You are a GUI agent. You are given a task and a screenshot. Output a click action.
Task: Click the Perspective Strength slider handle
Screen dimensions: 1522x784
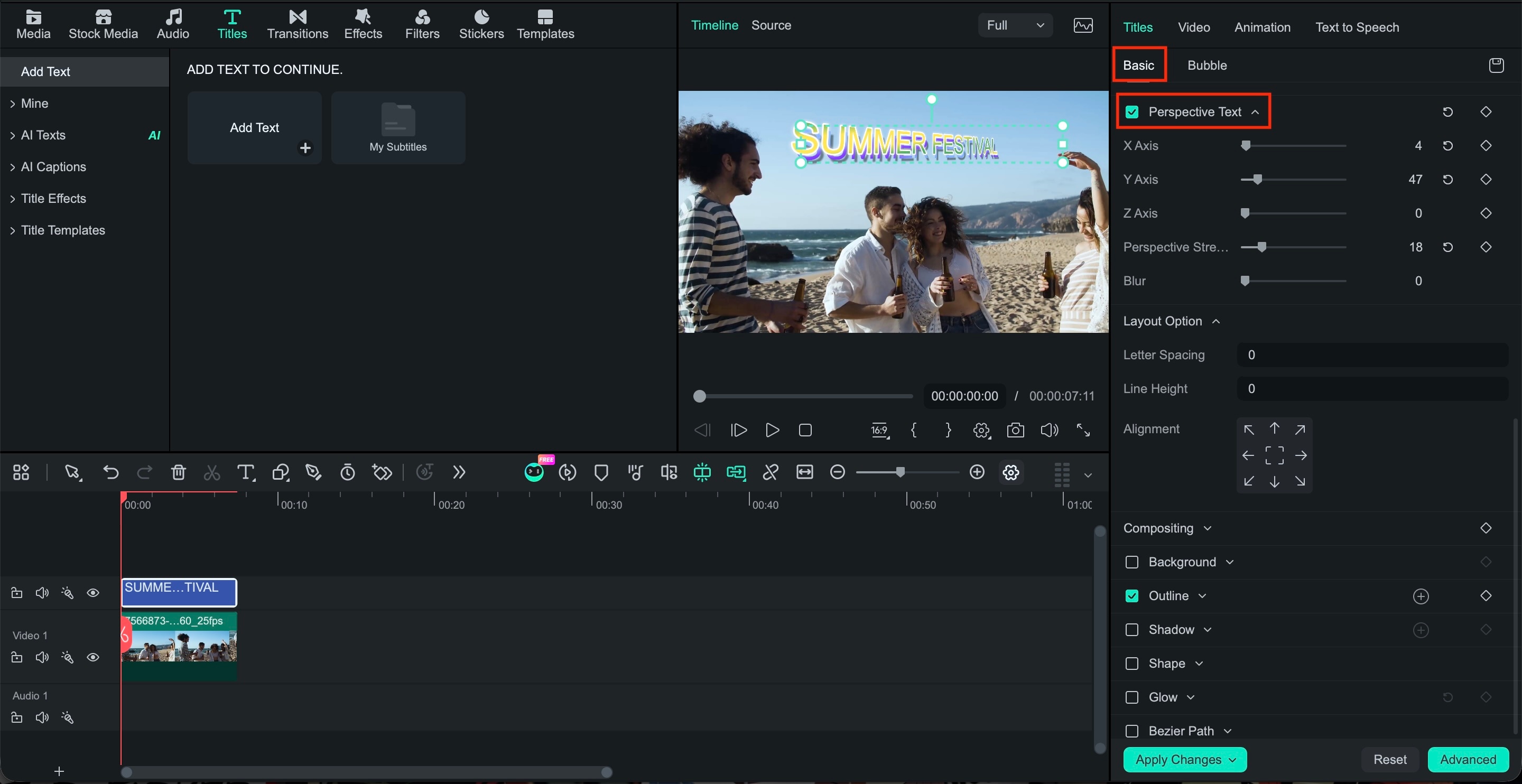tap(1261, 247)
